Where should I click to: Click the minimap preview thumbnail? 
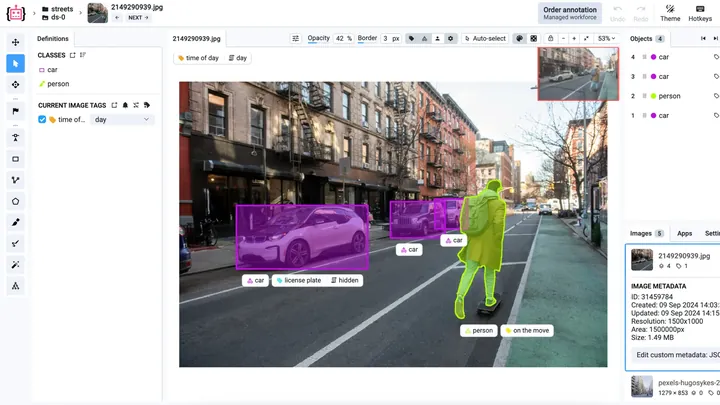578,73
